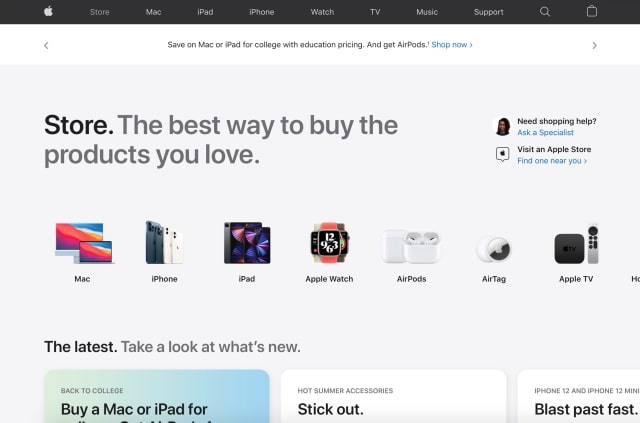Open the Watch menu in navigation bar
Image resolution: width=640 pixels, height=423 pixels.
[x=322, y=12]
